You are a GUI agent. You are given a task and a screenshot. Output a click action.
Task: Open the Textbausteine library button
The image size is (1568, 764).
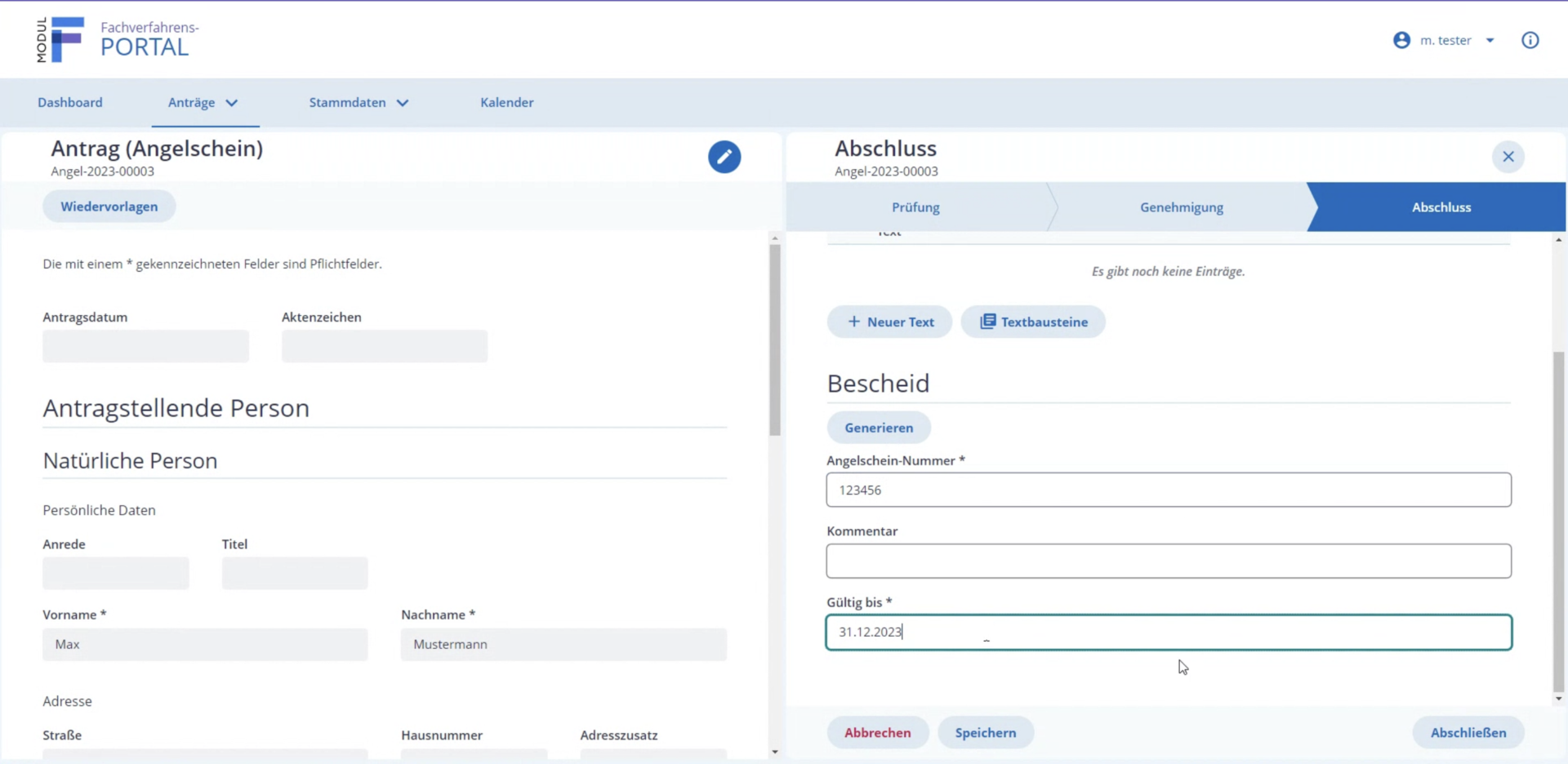[x=1033, y=322]
